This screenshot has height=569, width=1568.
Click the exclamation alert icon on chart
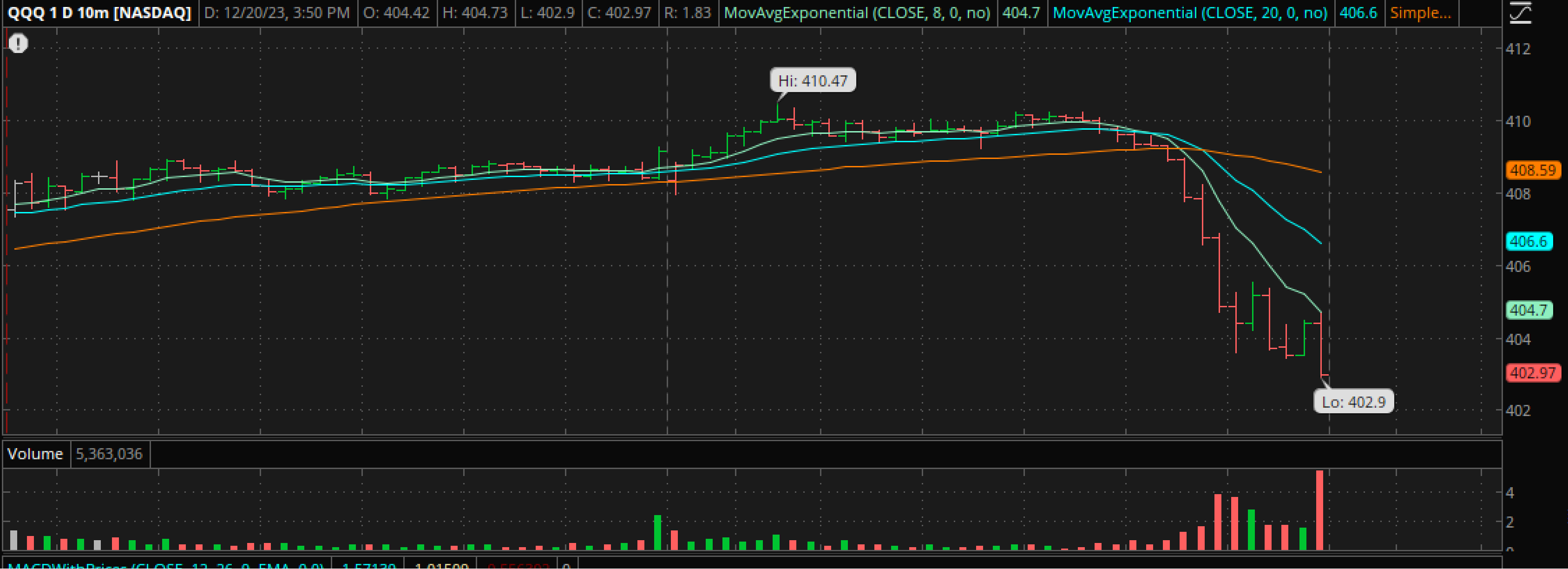[x=18, y=44]
